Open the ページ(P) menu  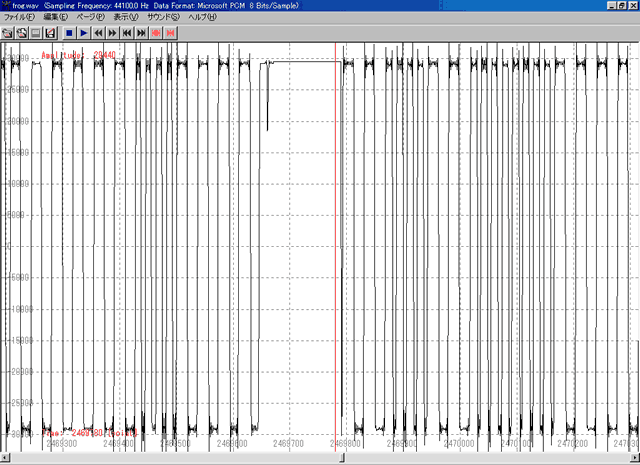point(91,18)
